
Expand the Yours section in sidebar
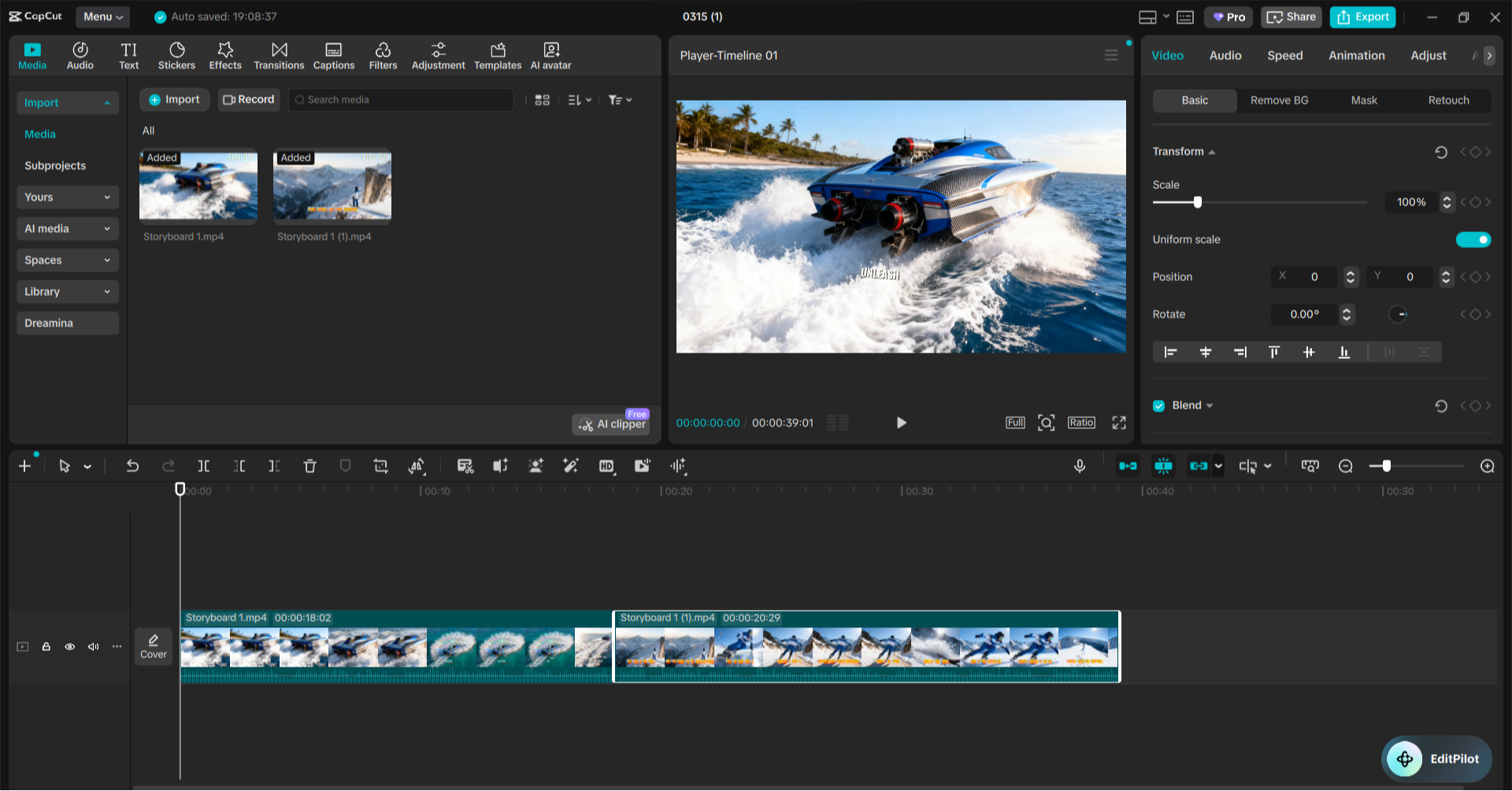pyautogui.click(x=67, y=197)
